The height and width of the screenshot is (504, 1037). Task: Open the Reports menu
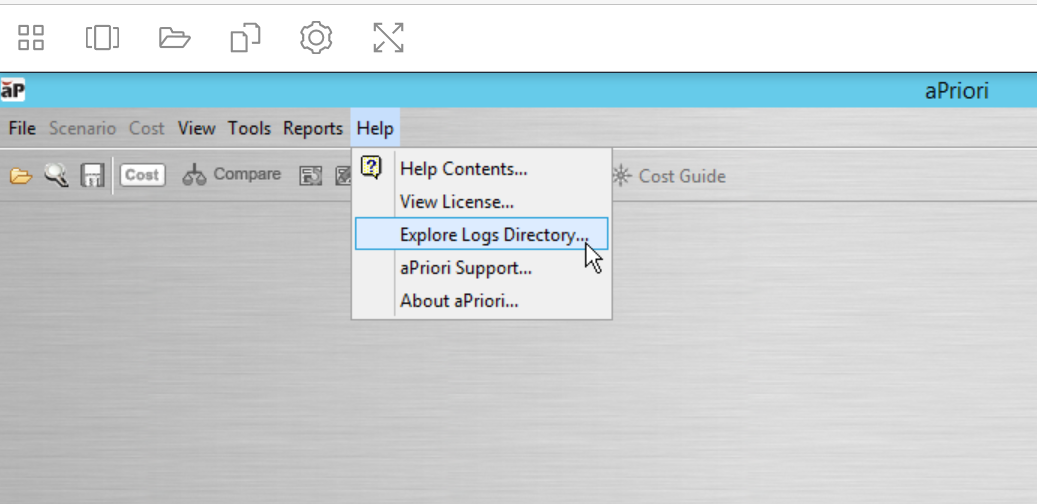313,128
